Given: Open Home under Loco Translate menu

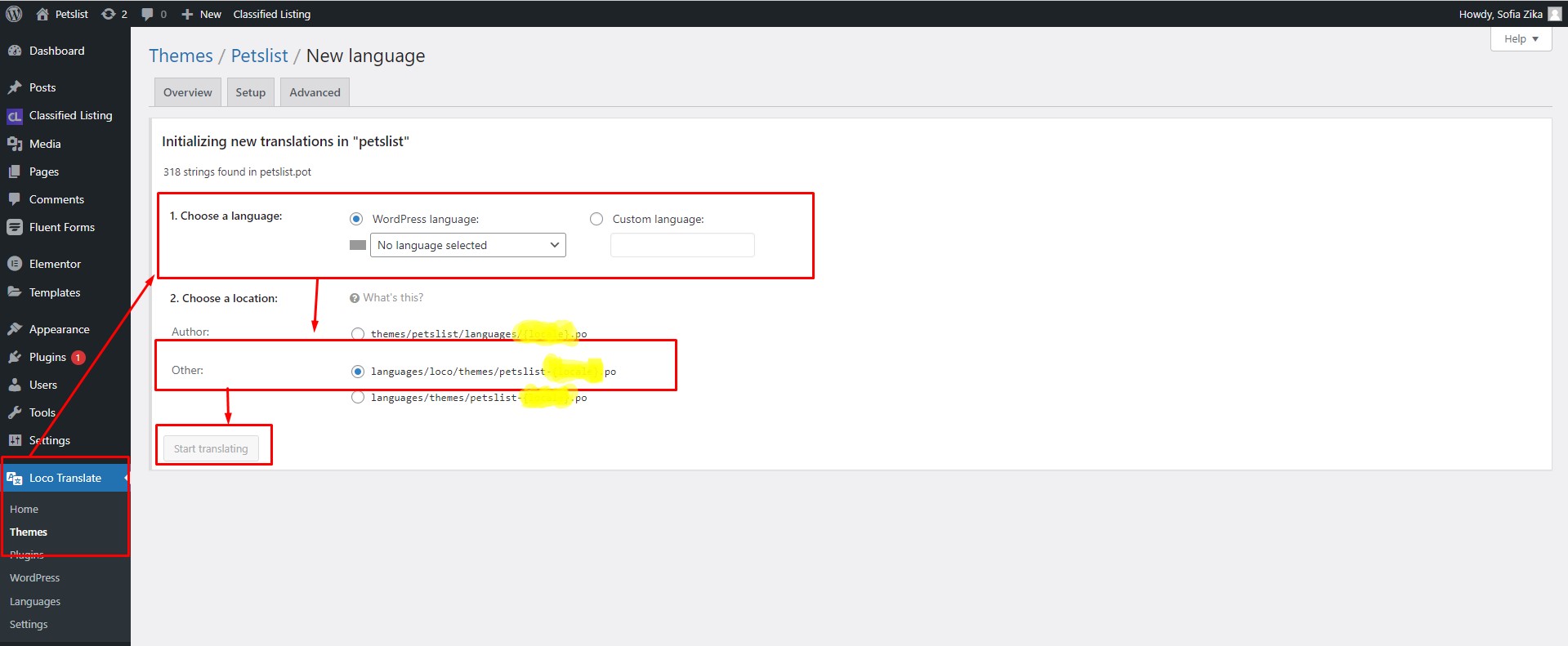Looking at the screenshot, I should (x=24, y=509).
